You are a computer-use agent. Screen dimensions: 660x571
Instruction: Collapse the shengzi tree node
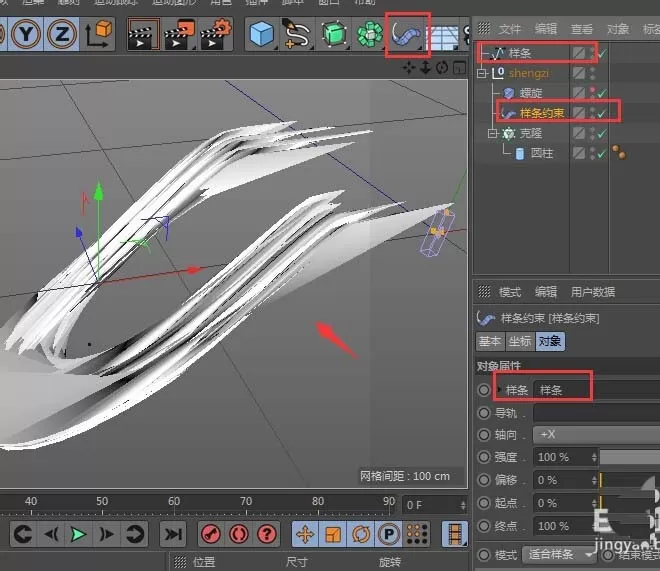[x=481, y=73]
